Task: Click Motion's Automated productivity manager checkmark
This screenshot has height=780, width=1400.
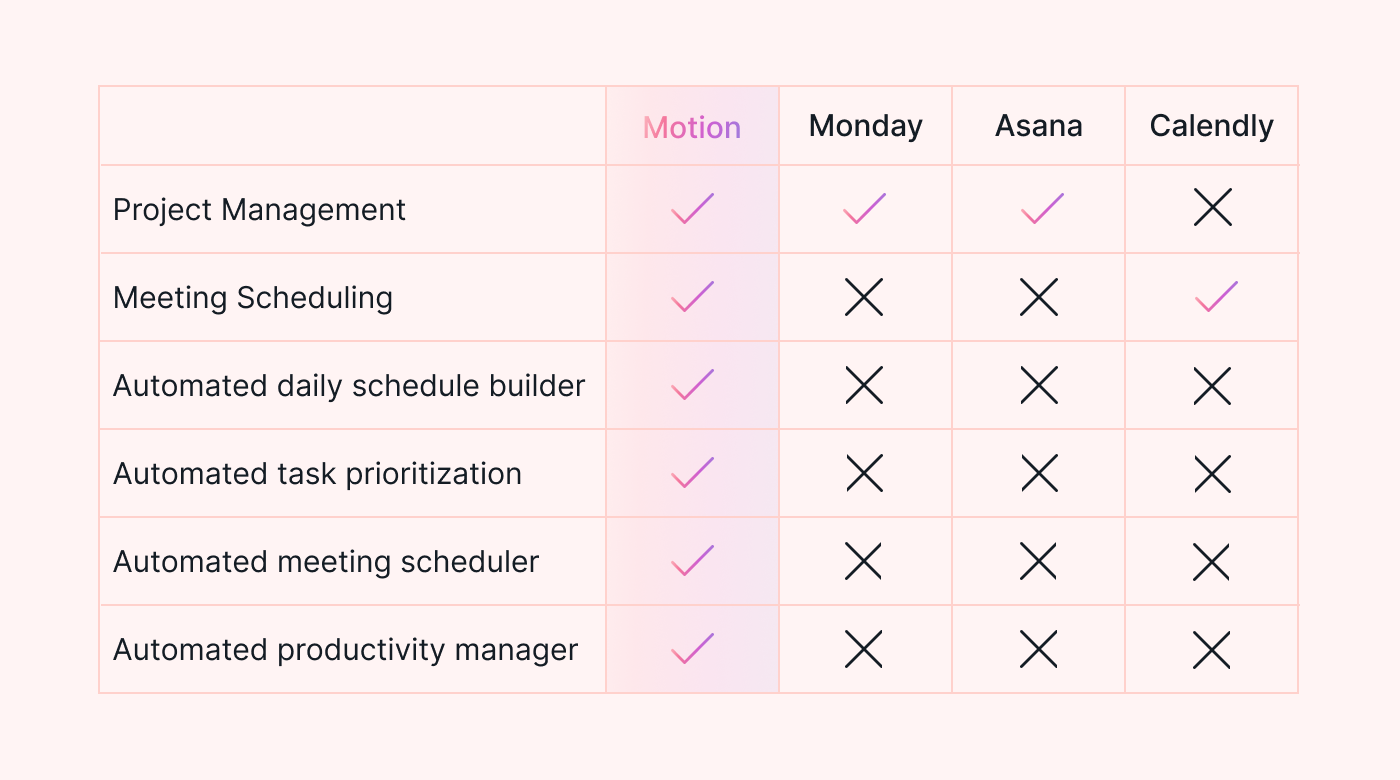Action: [692, 649]
